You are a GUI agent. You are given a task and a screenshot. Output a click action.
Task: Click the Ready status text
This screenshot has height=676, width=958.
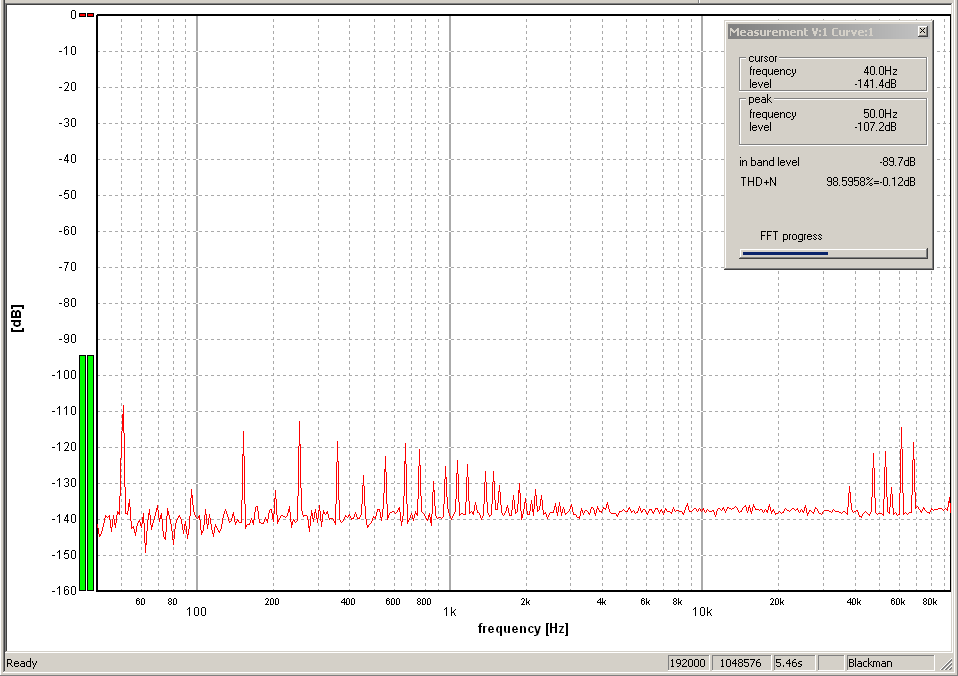(22, 663)
